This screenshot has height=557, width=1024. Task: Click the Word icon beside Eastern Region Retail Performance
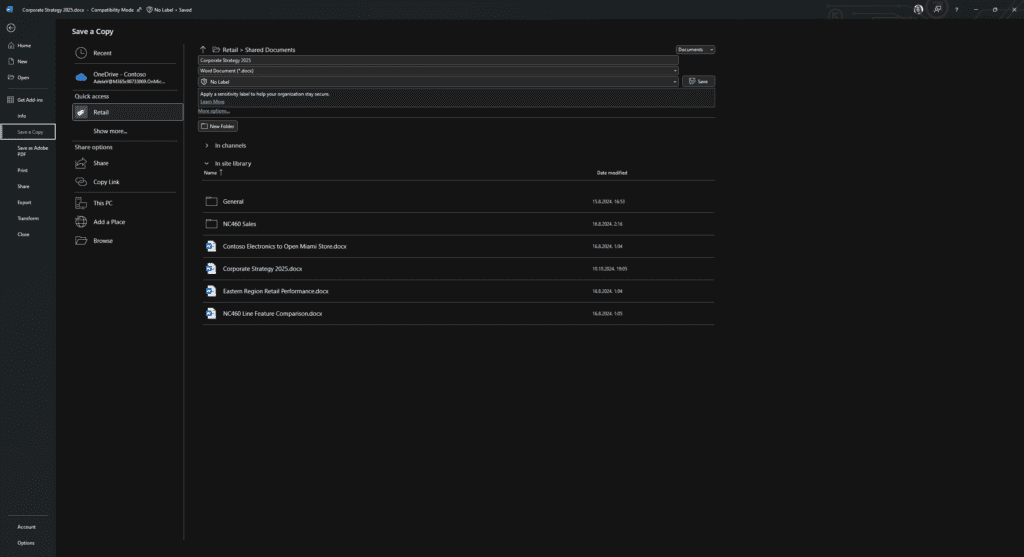coord(211,291)
